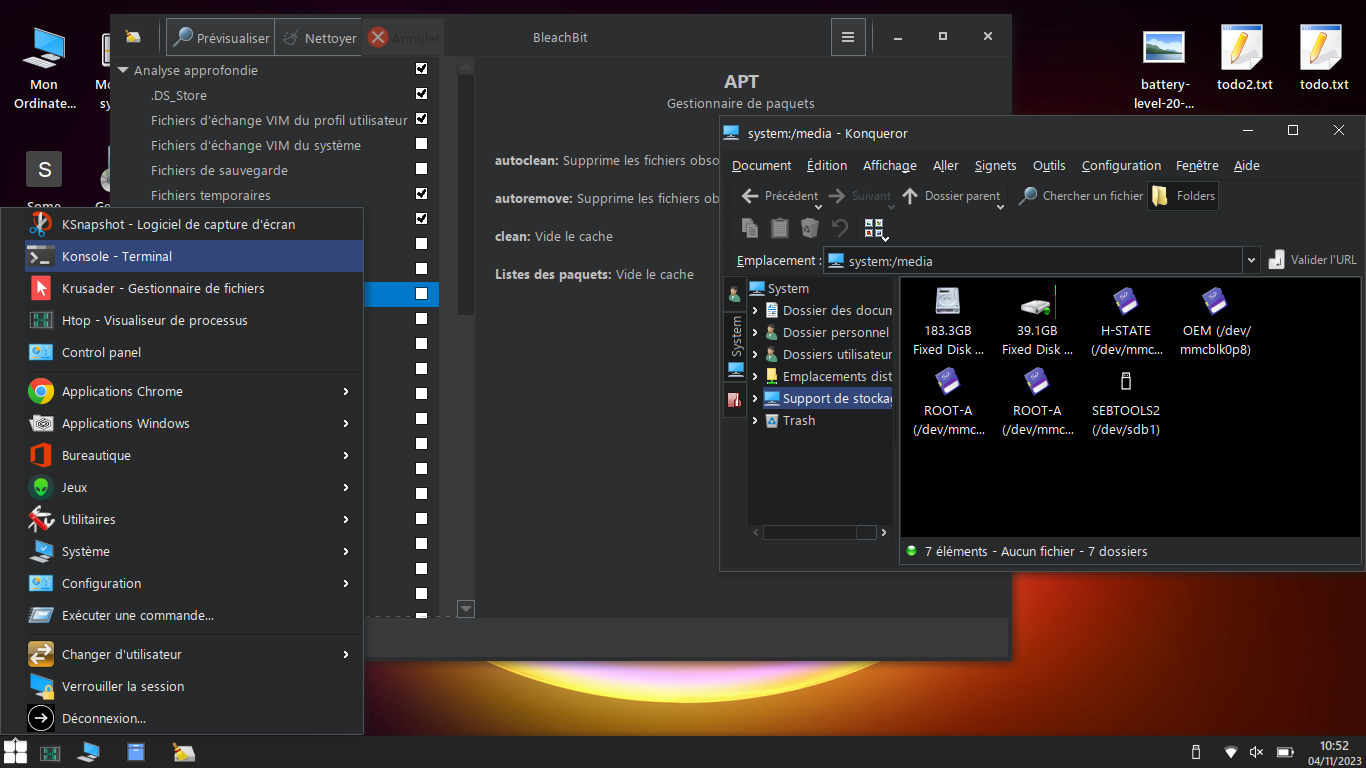Image resolution: width=1366 pixels, height=768 pixels.
Task: Click the USB device tray icon
Action: pyautogui.click(x=1195, y=752)
